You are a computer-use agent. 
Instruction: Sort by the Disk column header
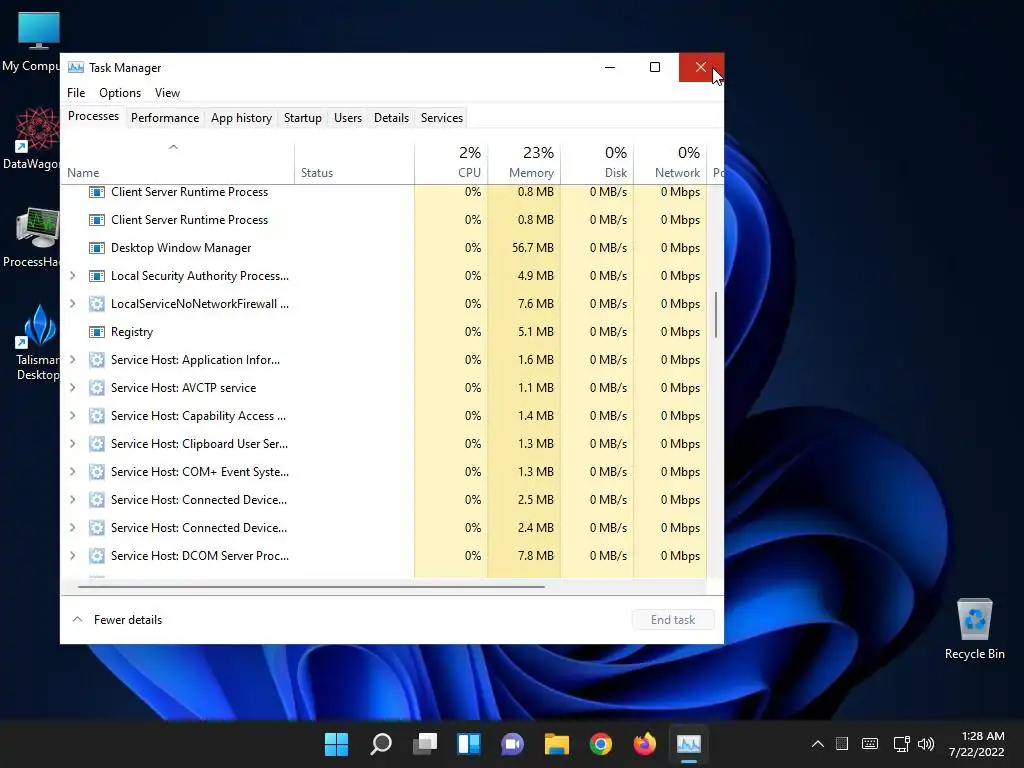point(598,163)
